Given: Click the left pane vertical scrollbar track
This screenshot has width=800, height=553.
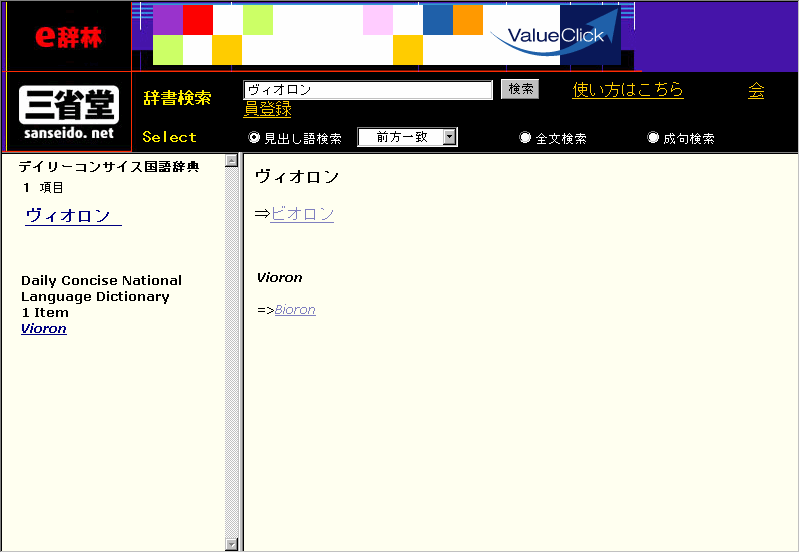Looking at the screenshot, I should [232, 350].
